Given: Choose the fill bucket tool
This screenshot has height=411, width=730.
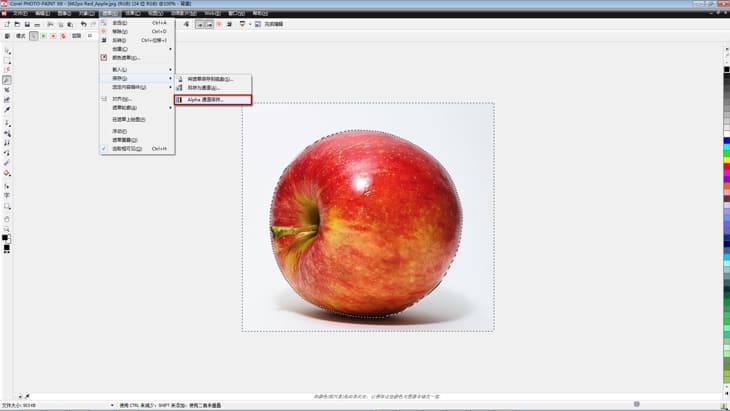Looking at the screenshot, I should click(x=7, y=172).
